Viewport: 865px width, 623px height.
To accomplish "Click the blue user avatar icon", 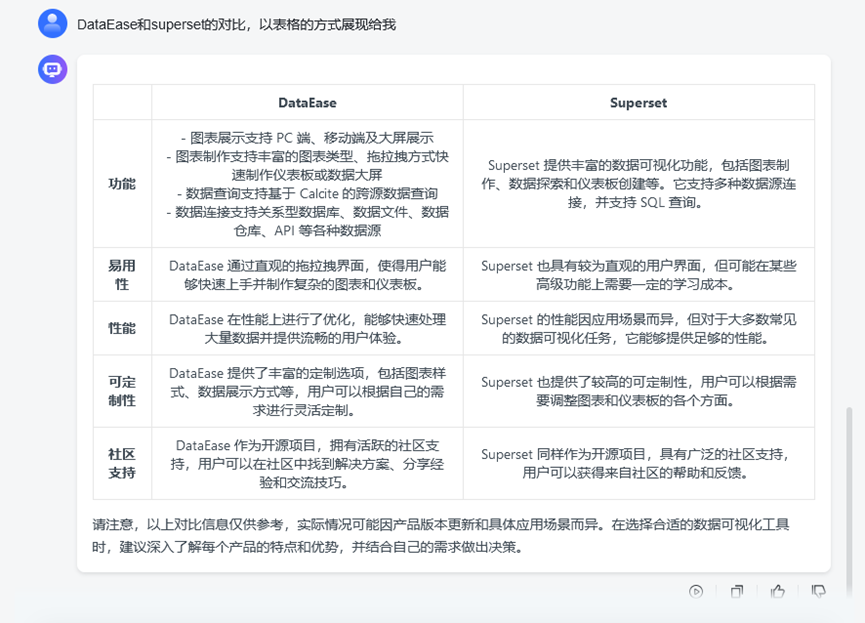I will [x=52, y=24].
